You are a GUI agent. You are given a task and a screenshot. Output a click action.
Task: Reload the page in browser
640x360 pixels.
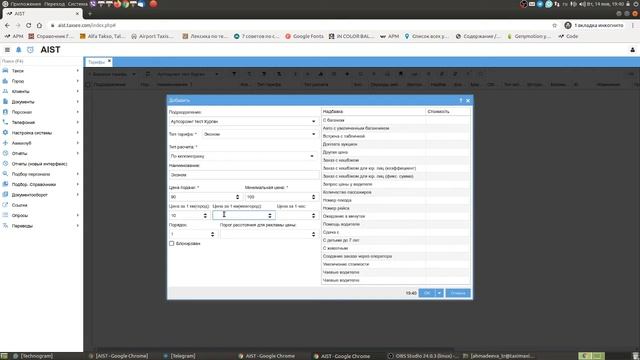(x=29, y=25)
